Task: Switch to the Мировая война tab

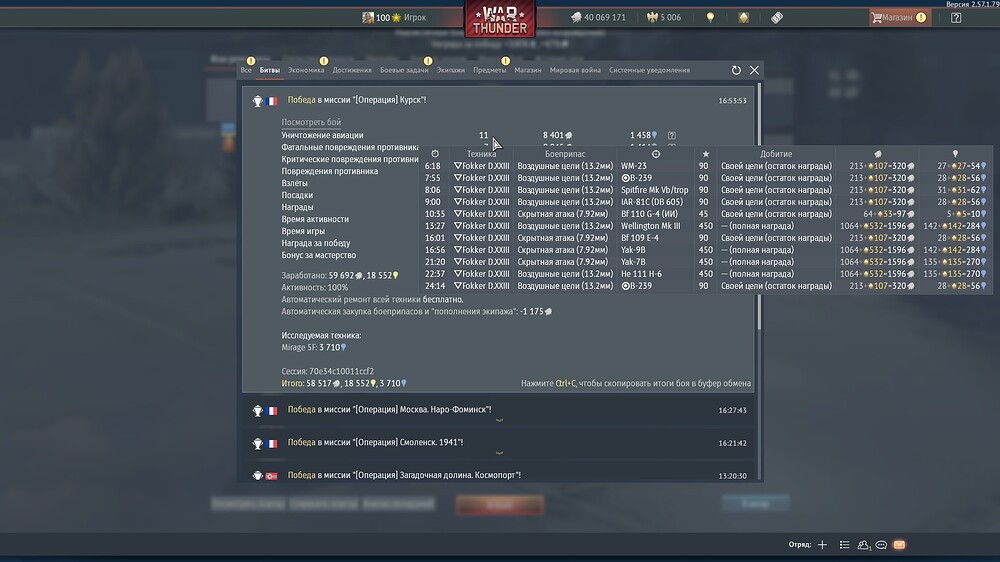Action: point(575,70)
